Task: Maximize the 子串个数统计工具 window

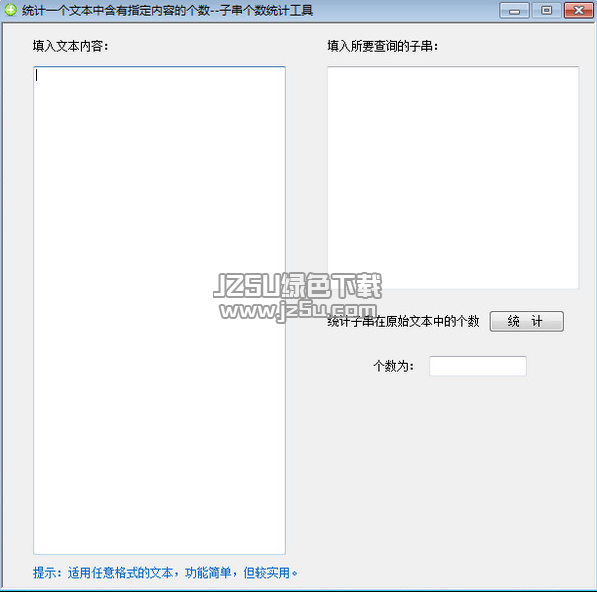Action: (x=546, y=10)
